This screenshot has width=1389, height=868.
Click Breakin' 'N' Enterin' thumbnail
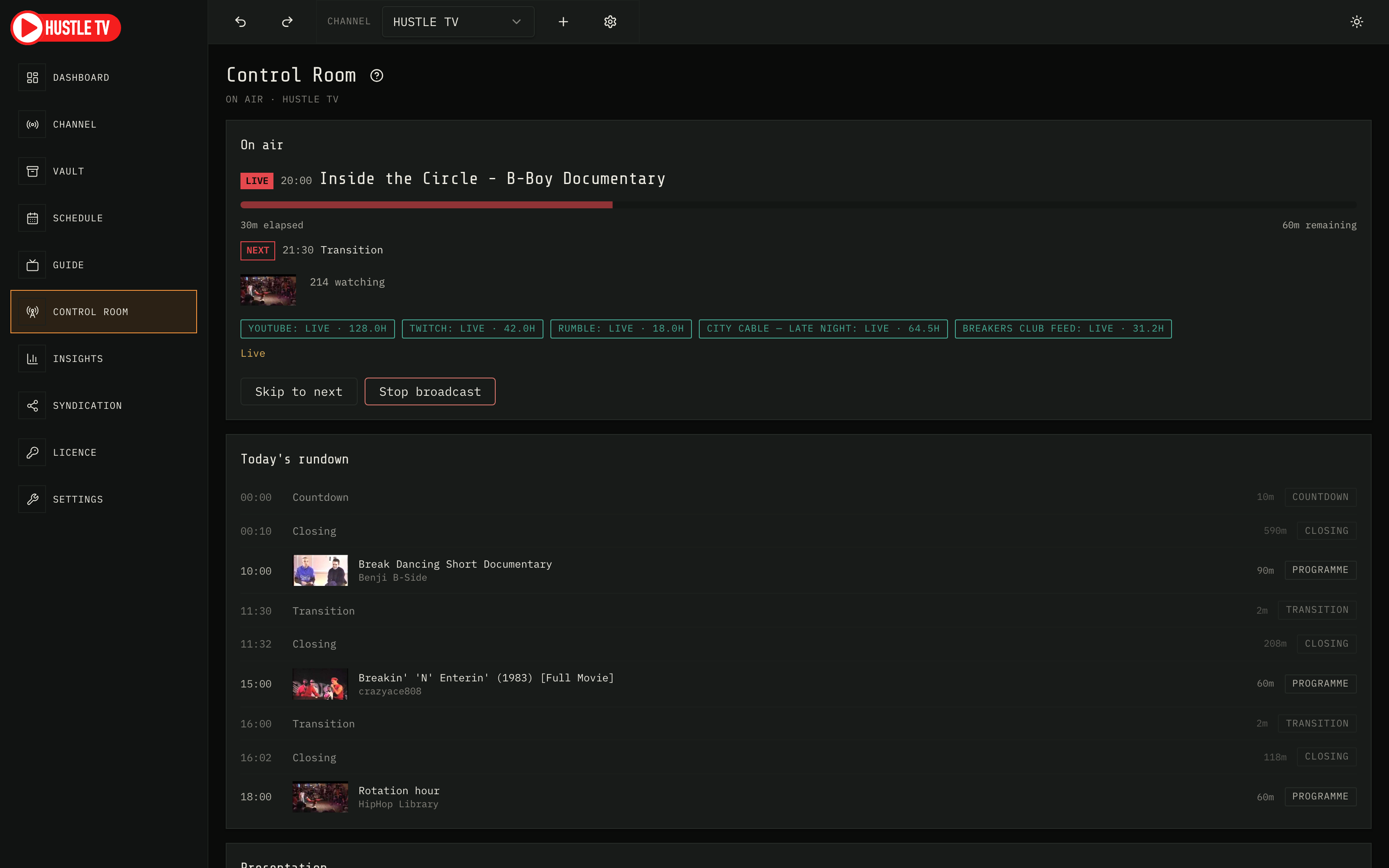(x=320, y=684)
